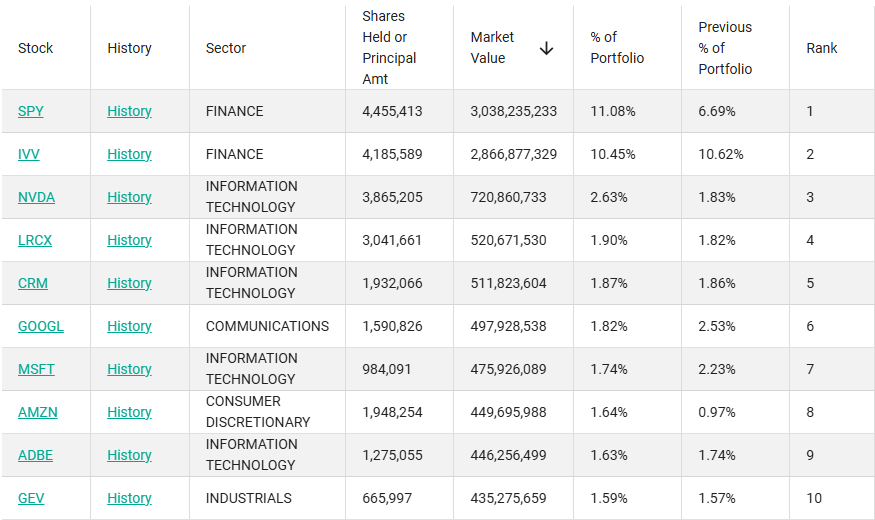Open the IVV stock link
Image resolution: width=875 pixels, height=520 pixels.
point(29,154)
